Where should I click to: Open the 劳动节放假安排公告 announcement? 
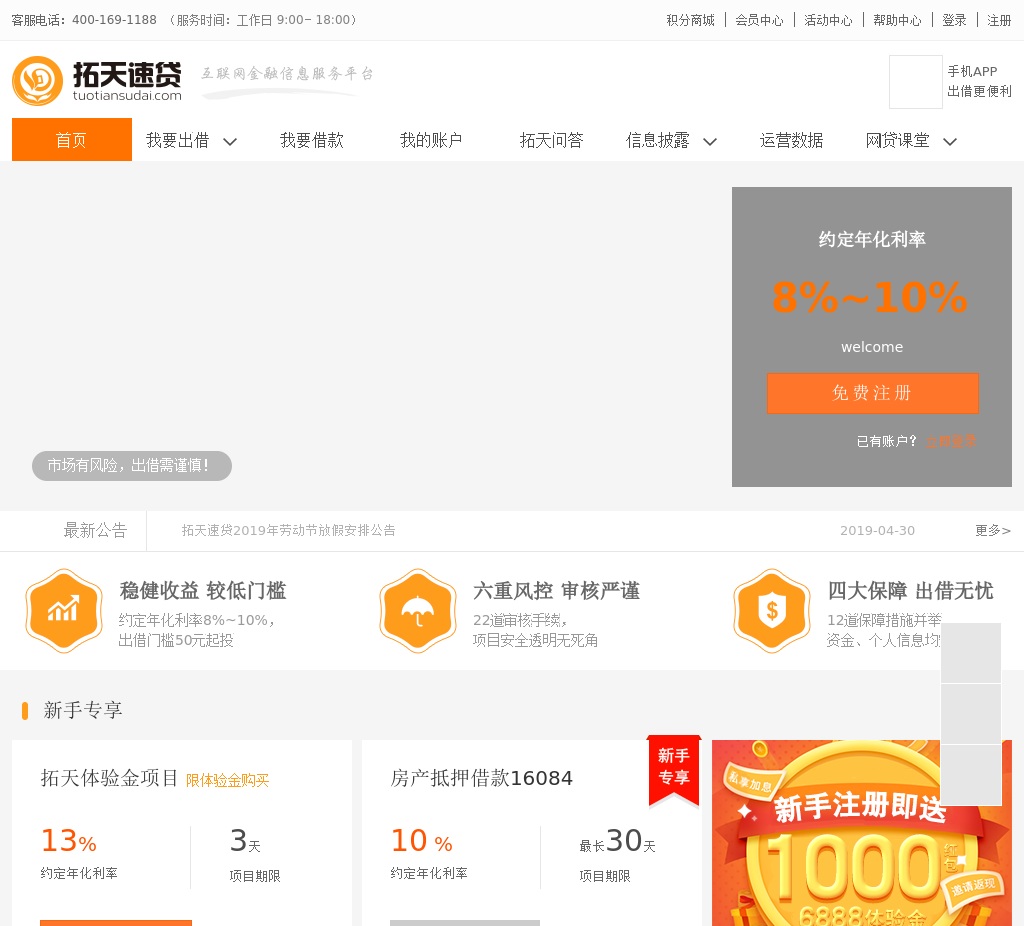[x=288, y=530]
